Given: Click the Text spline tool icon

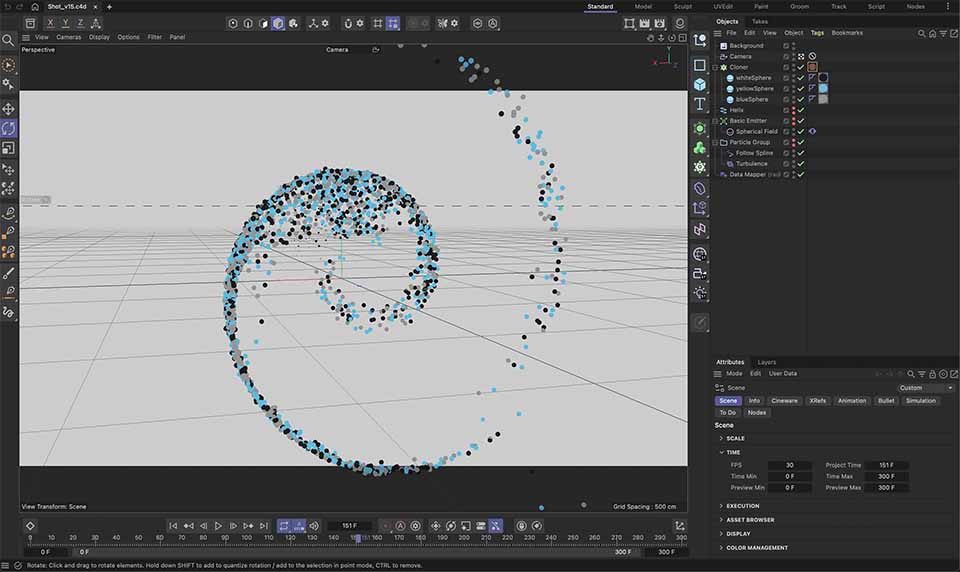Looking at the screenshot, I should (700, 104).
